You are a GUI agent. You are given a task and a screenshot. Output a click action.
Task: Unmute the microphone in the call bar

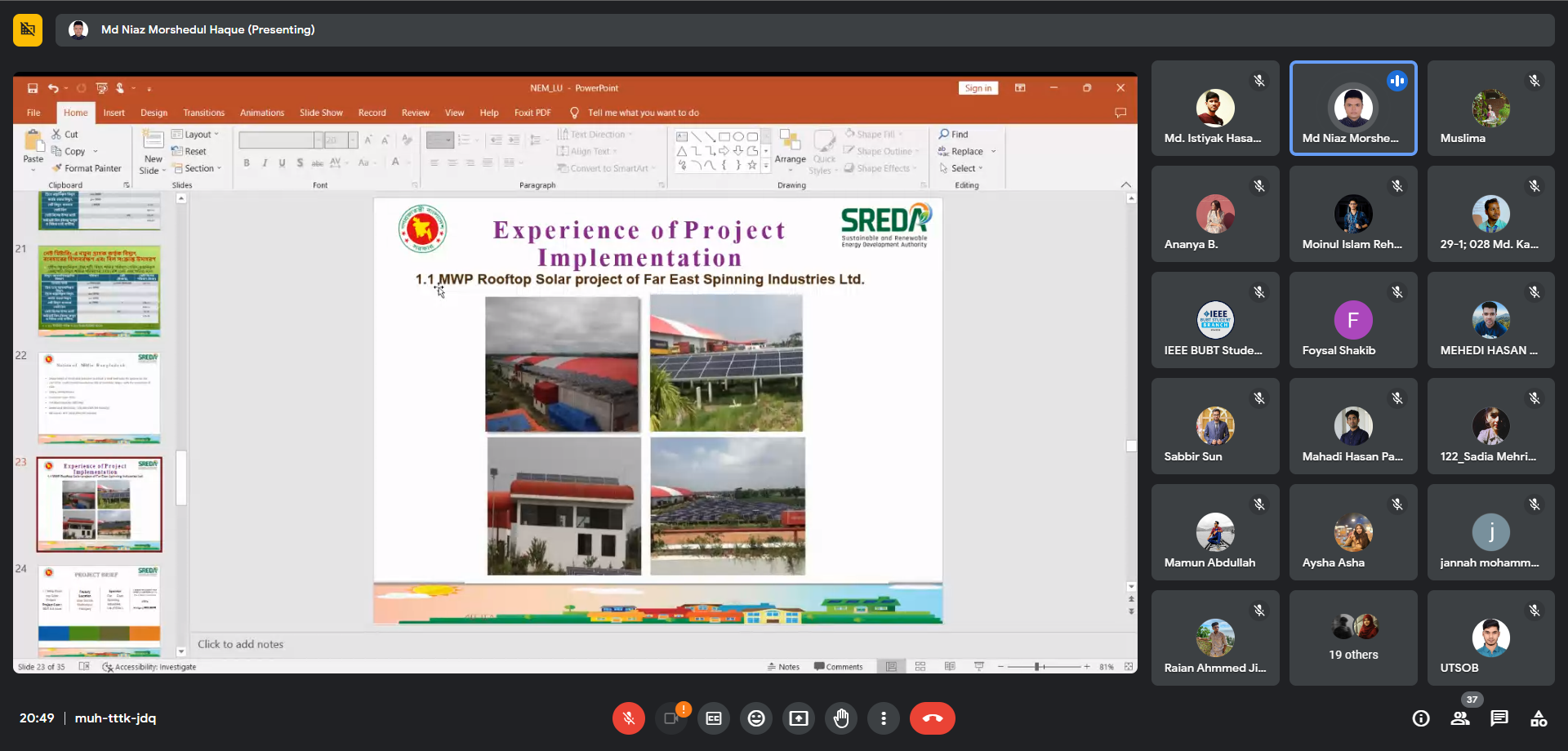628,718
